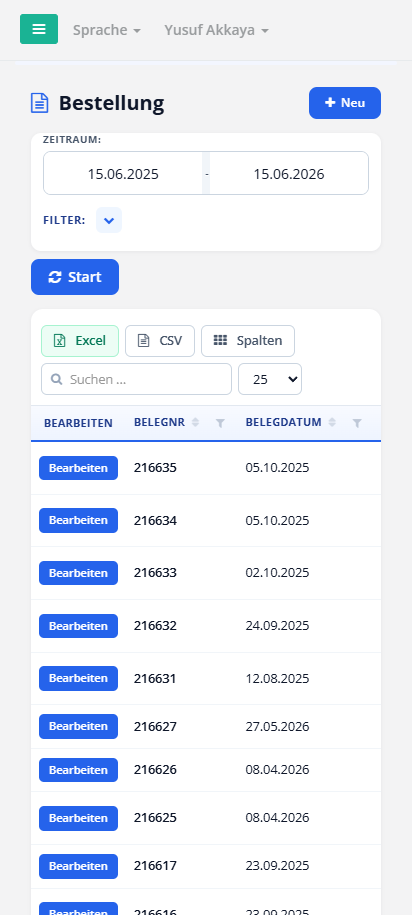Edit order 216632 with Bearbeiten
Image resolution: width=412 pixels, height=915 pixels.
pyautogui.click(x=78, y=626)
